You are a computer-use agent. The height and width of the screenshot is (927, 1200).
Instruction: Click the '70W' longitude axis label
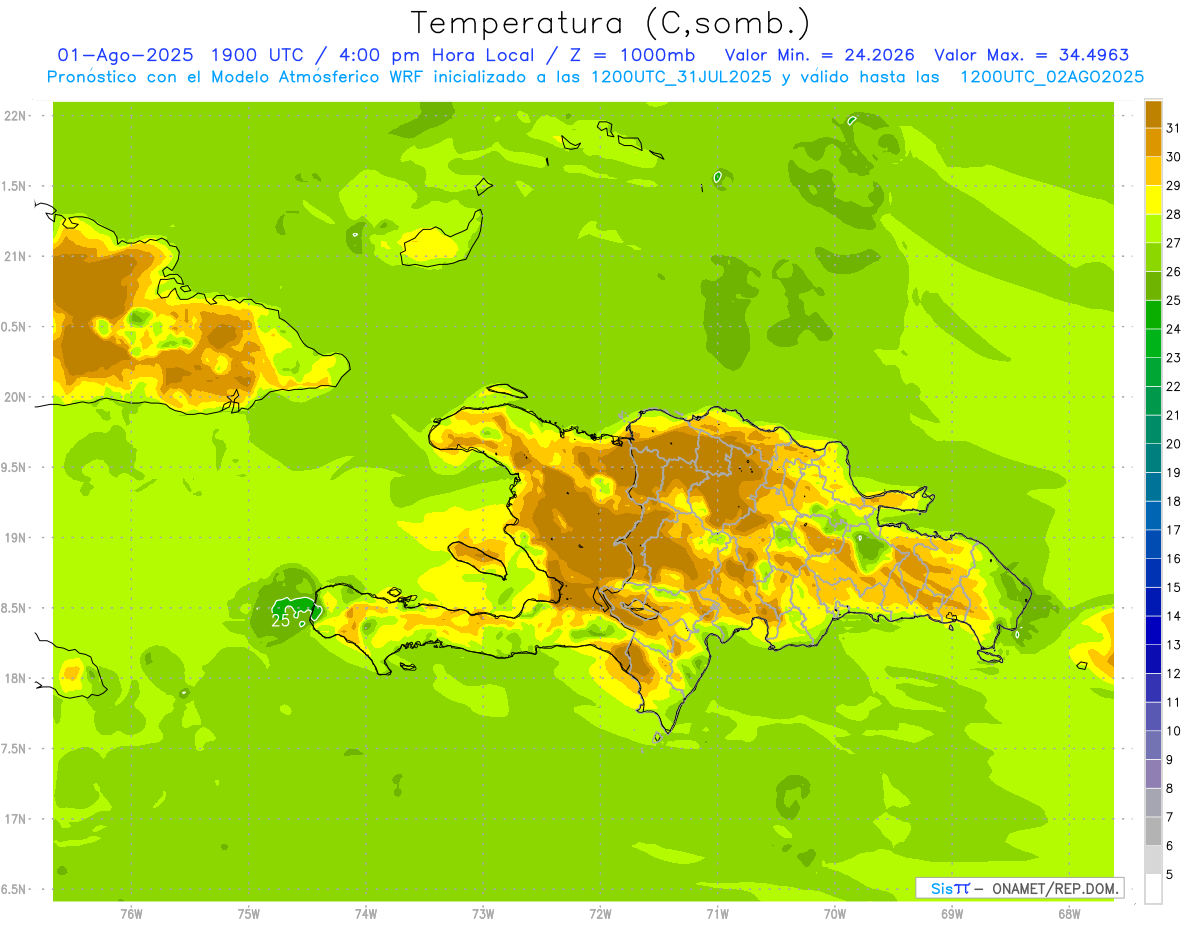point(835,914)
